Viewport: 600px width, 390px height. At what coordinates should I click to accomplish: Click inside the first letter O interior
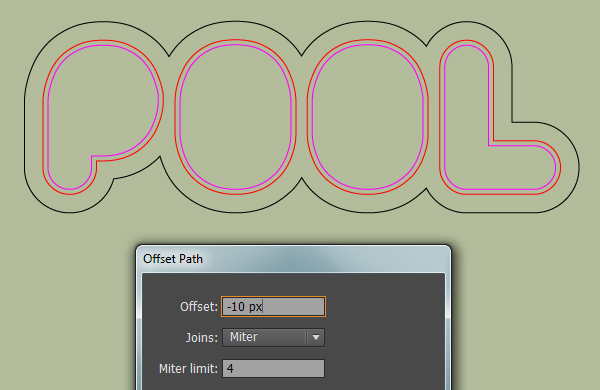pos(235,117)
